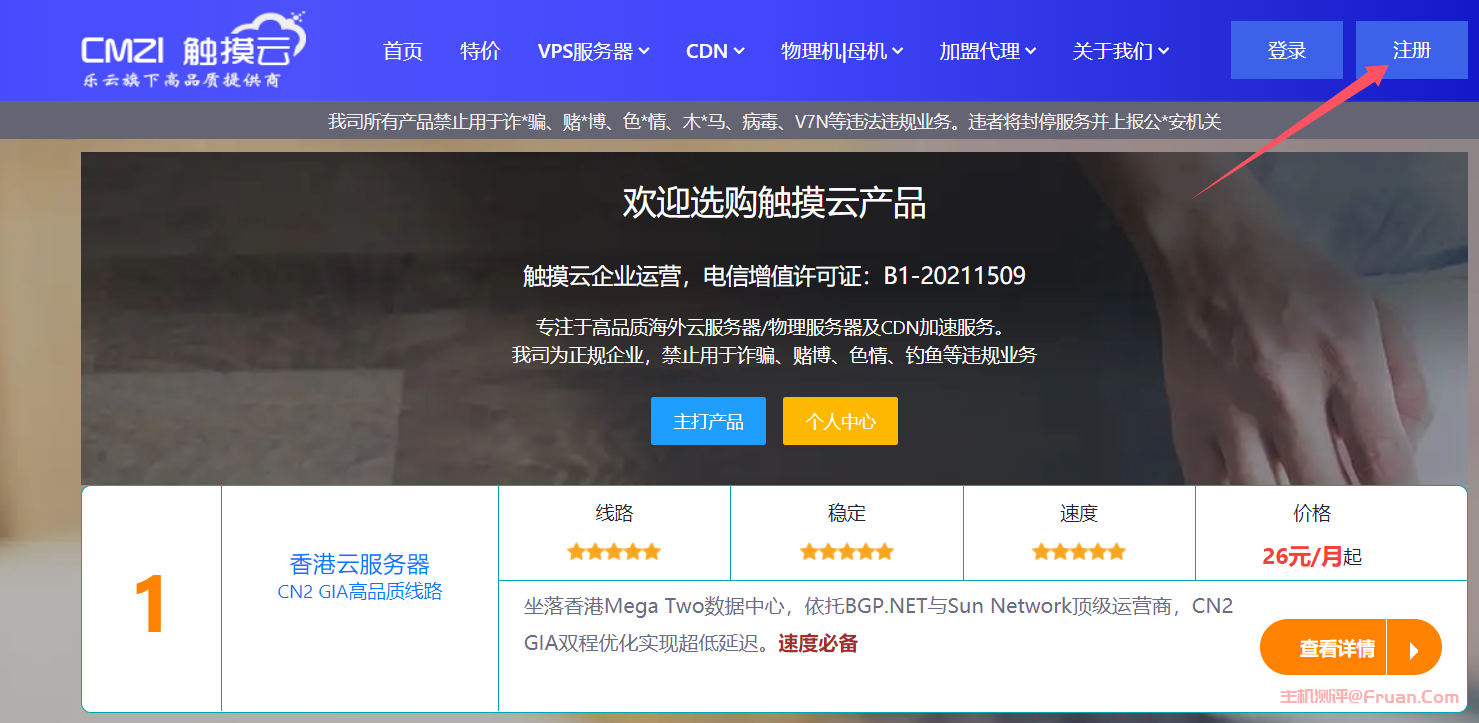This screenshot has width=1479, height=723.
Task: Click the yellow 个人中心 button
Action: click(840, 421)
